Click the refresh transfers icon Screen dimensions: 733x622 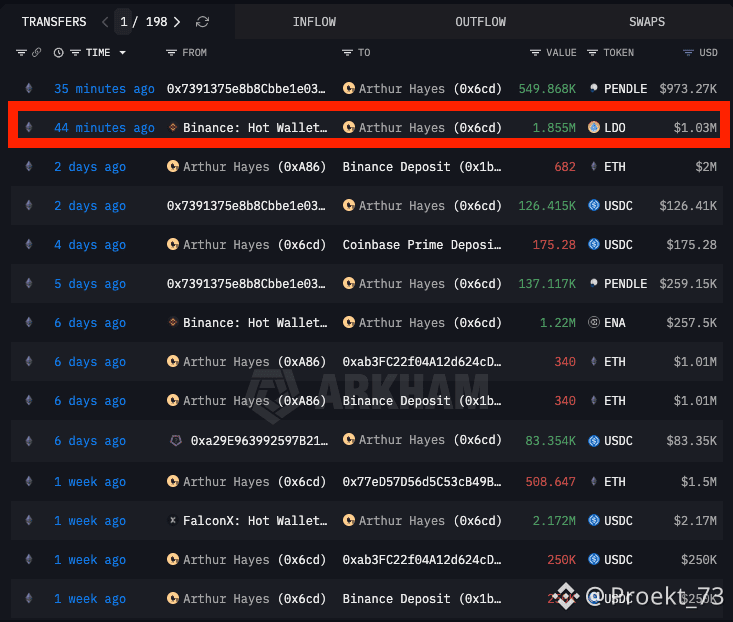tap(203, 21)
